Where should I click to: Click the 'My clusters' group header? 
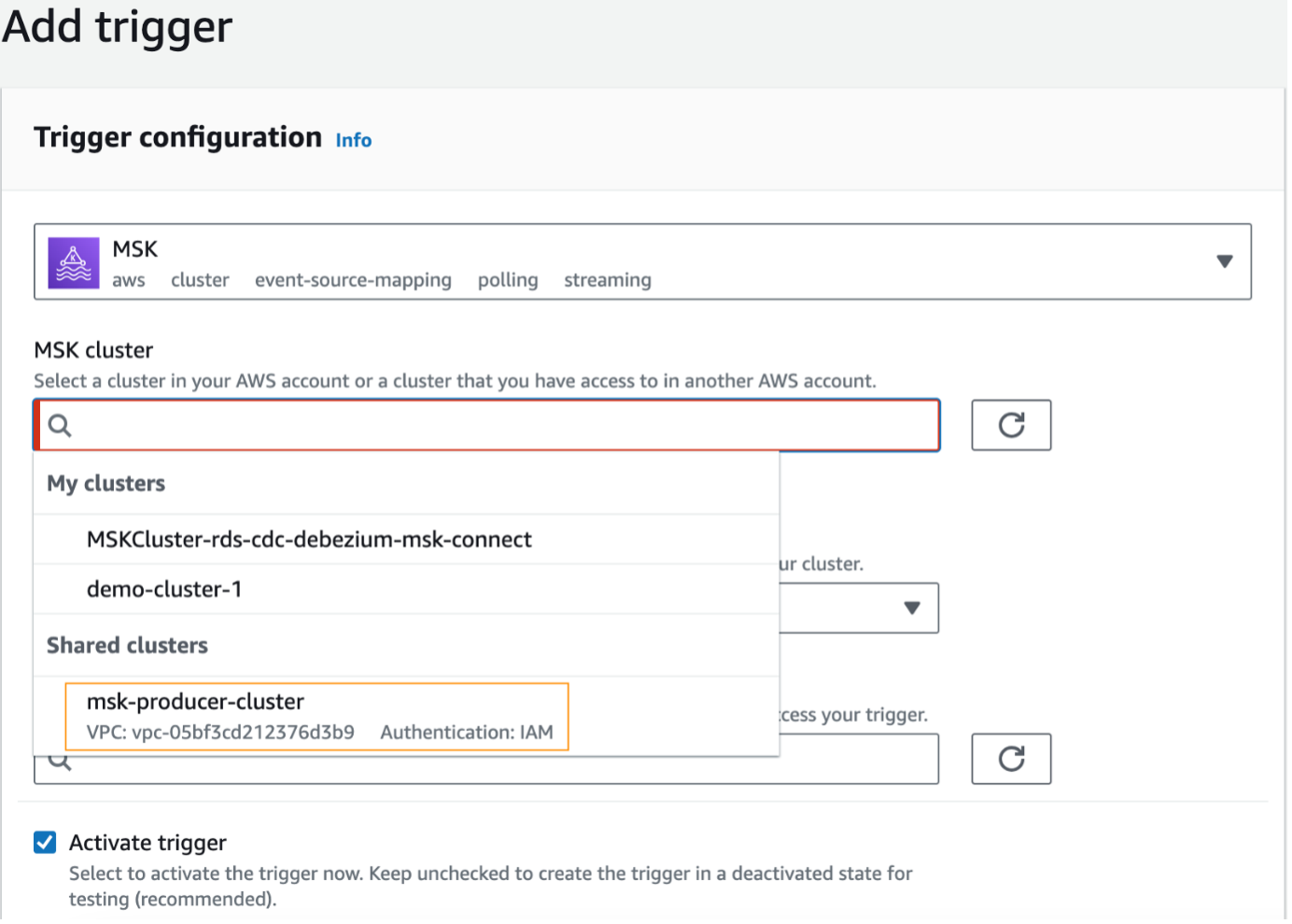click(x=106, y=483)
